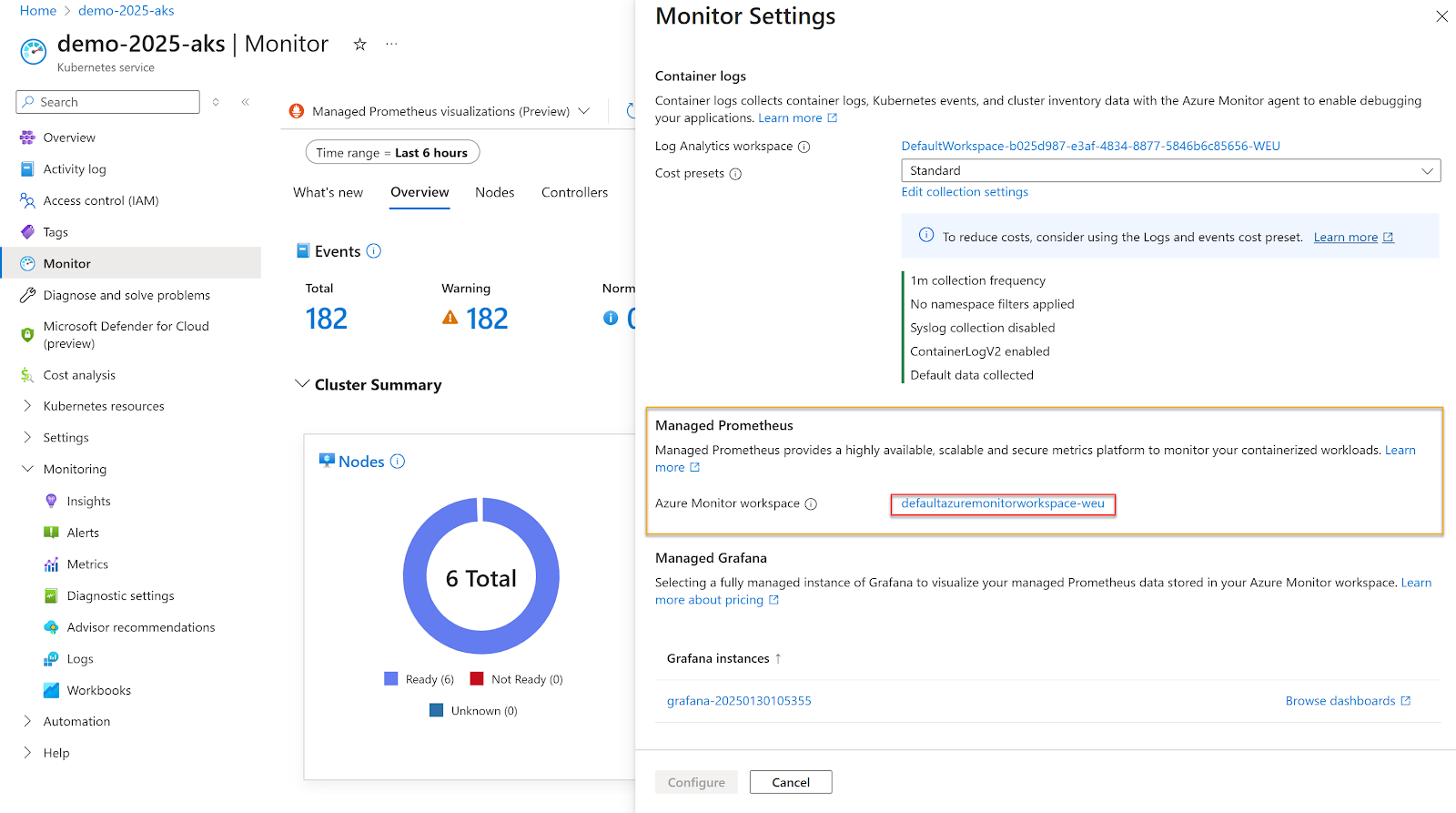
Task: Click the Unknown (0) legend color swatch
Action: pos(437,710)
